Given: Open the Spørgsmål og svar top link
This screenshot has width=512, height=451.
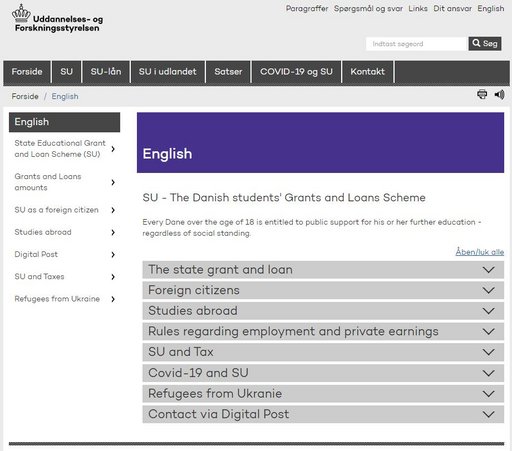Looking at the screenshot, I should click(x=368, y=9).
